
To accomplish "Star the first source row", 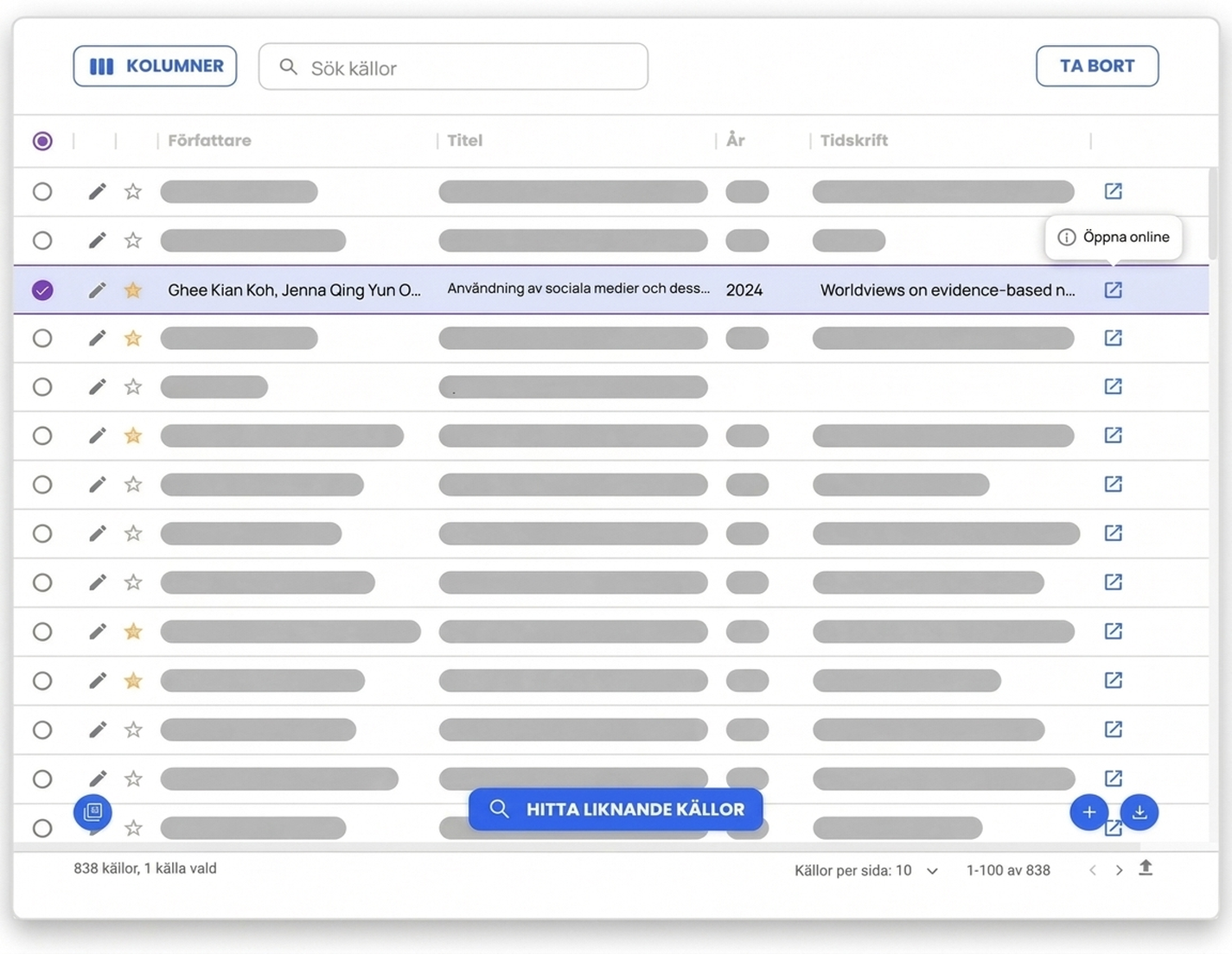I will (x=132, y=192).
